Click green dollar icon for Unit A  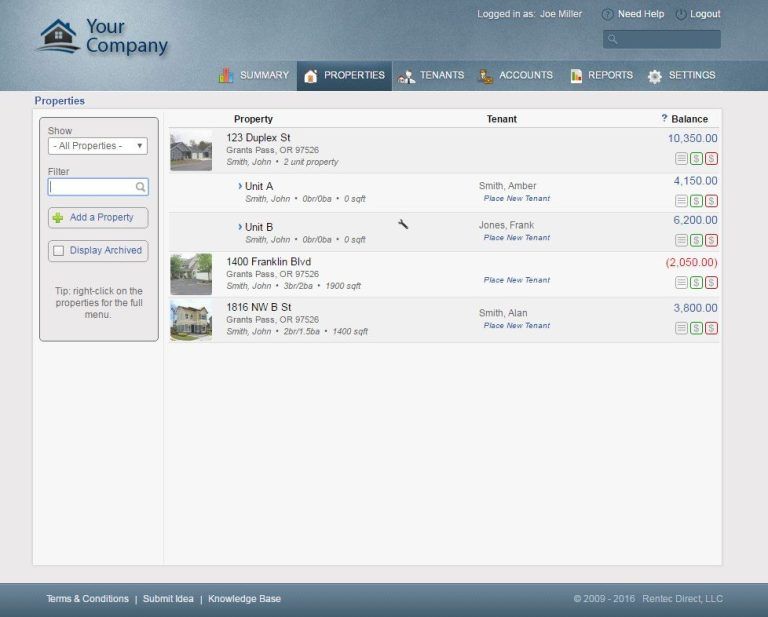tap(696, 201)
